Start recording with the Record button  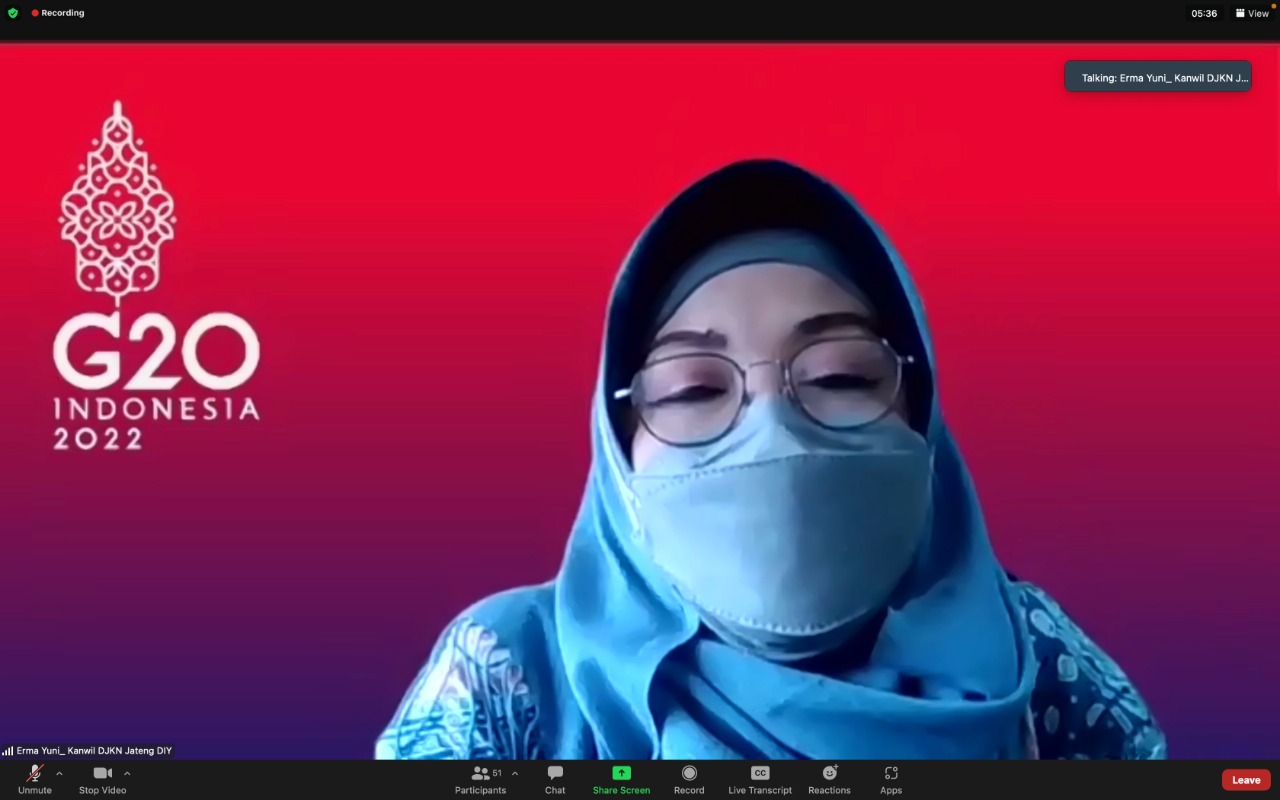689,779
